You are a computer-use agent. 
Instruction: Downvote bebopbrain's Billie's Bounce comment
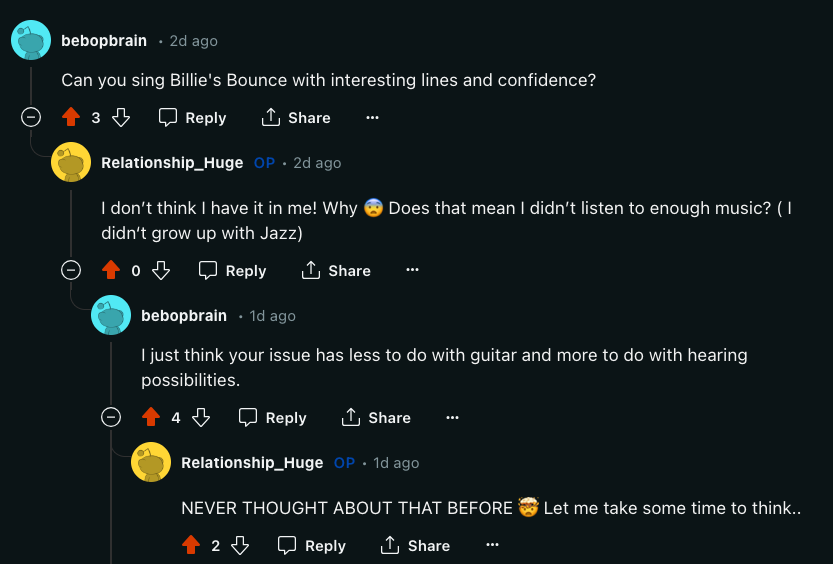[121, 118]
